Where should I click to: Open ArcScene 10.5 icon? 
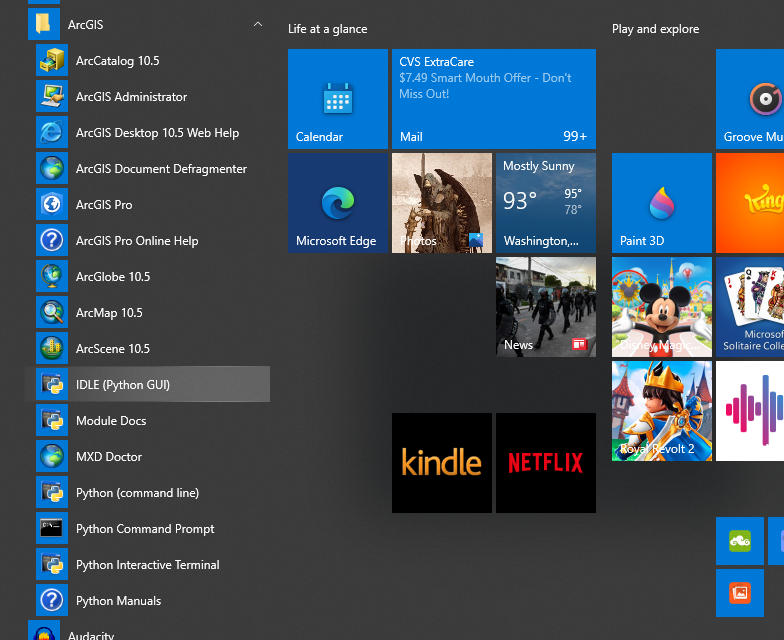(52, 348)
